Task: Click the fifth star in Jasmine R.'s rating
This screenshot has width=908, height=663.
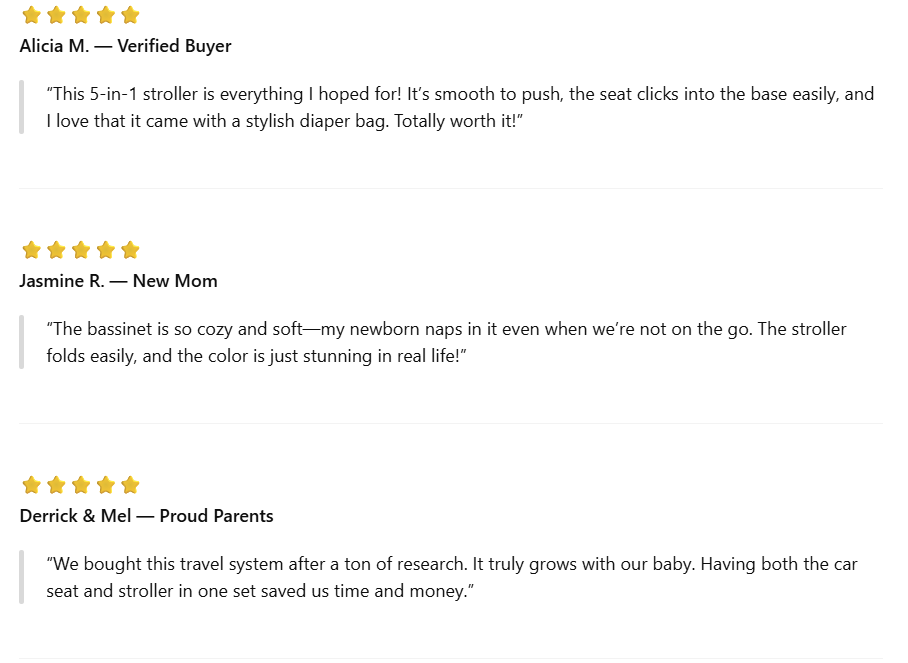Action: click(x=130, y=250)
